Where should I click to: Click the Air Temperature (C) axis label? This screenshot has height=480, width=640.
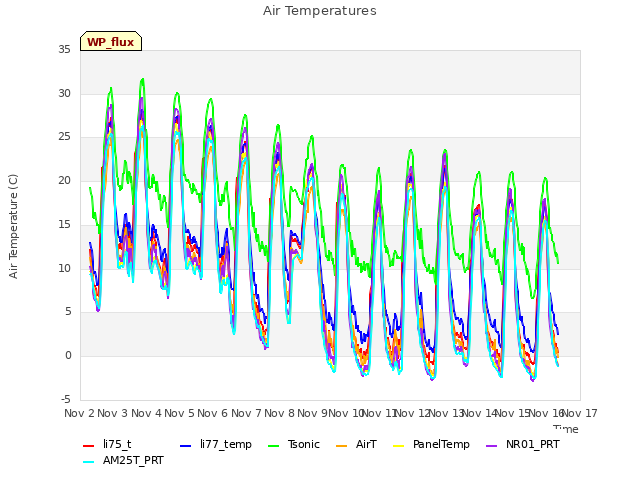click(x=13, y=227)
